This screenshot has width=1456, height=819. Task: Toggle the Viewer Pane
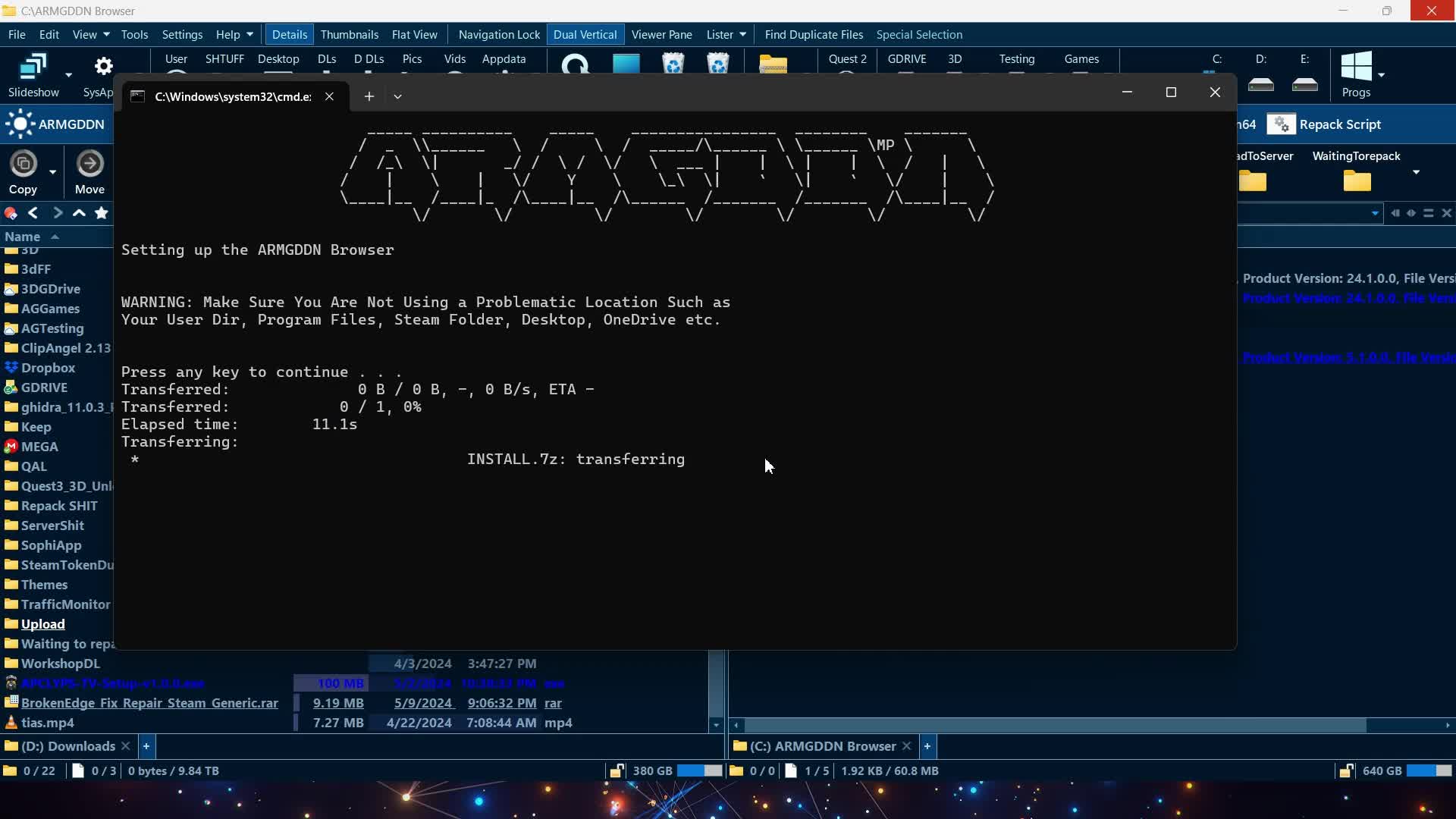661,34
